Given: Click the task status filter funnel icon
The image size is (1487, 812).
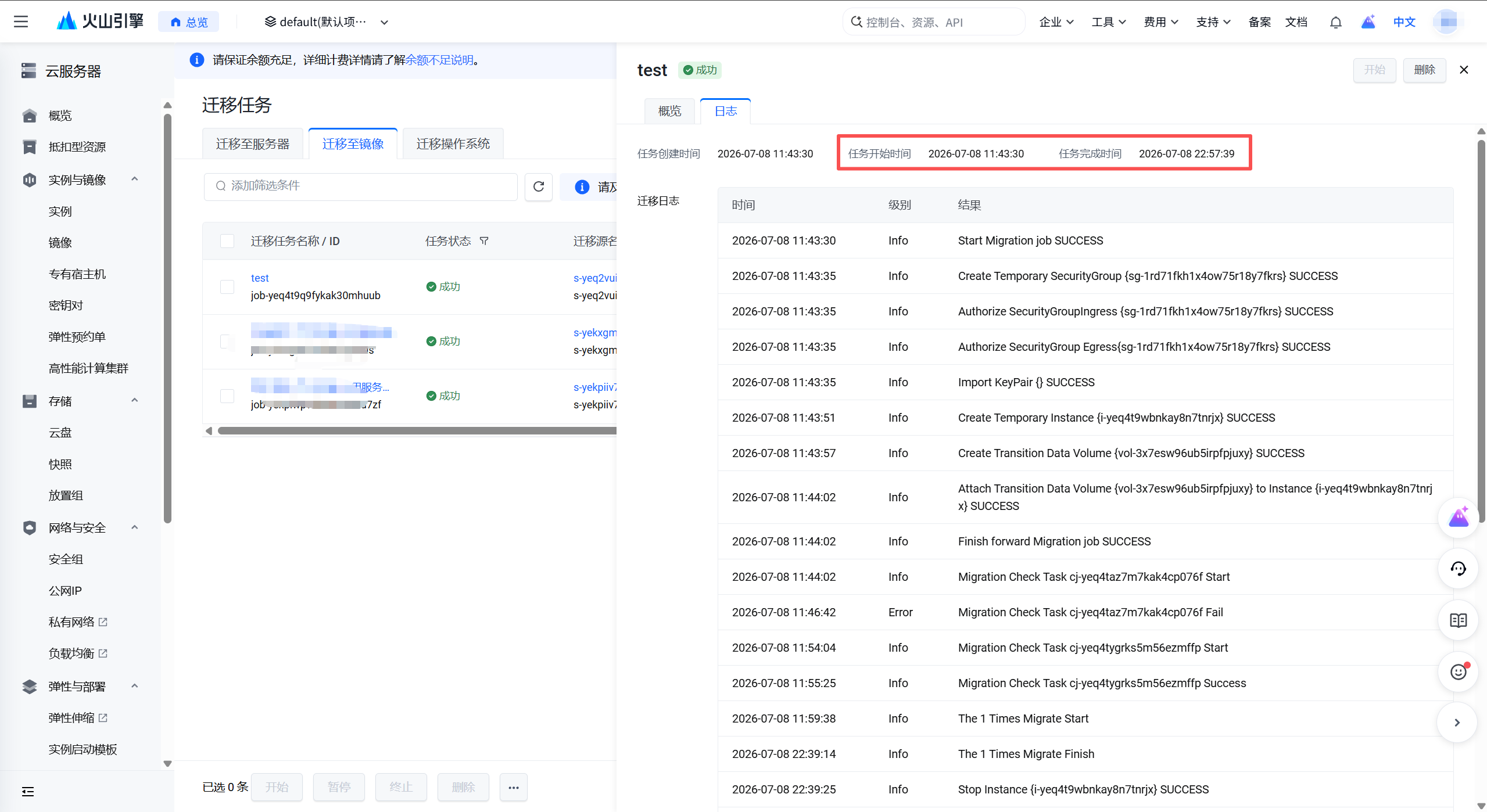Looking at the screenshot, I should (x=484, y=241).
